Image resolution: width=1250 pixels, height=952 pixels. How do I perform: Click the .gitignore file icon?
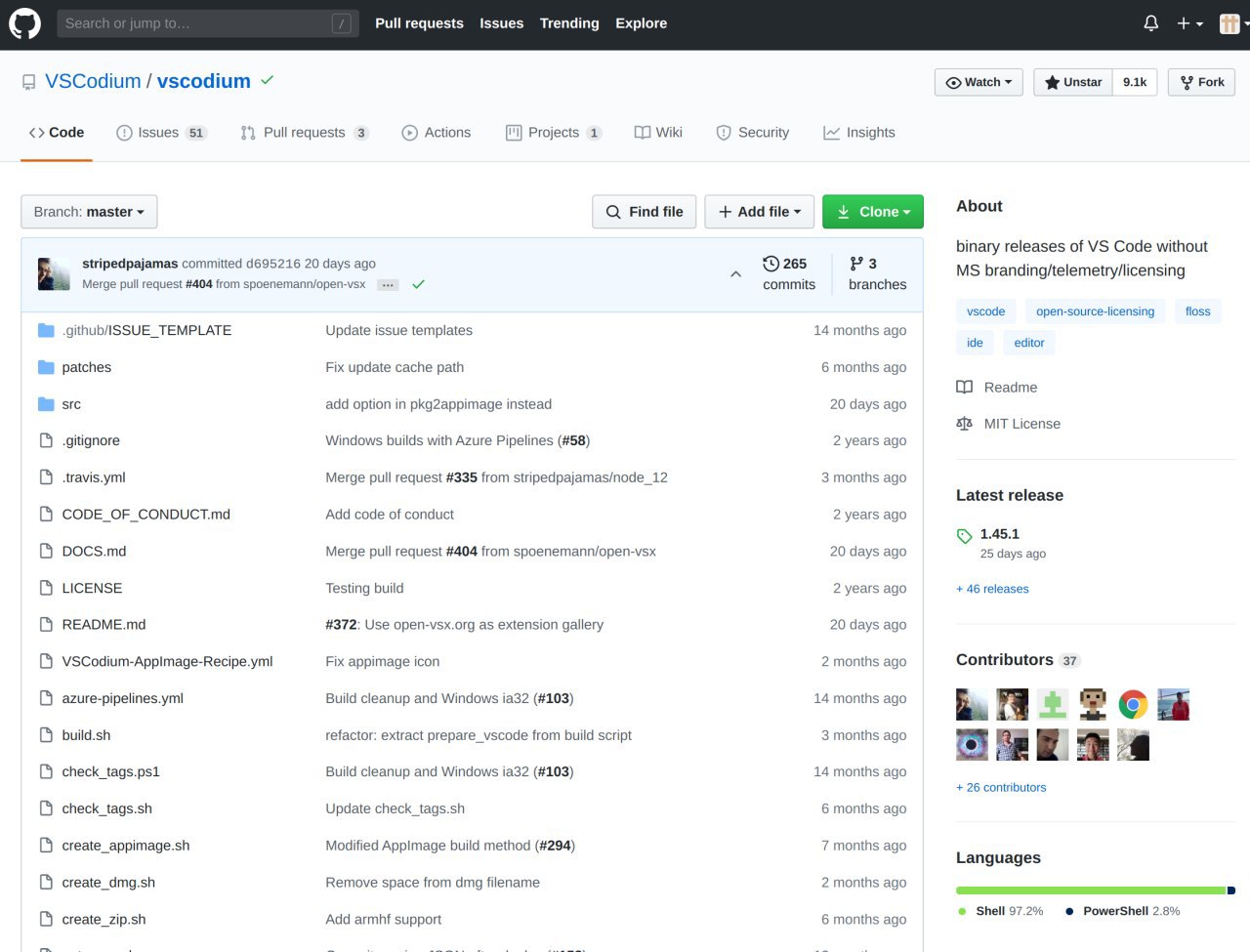[x=46, y=440]
